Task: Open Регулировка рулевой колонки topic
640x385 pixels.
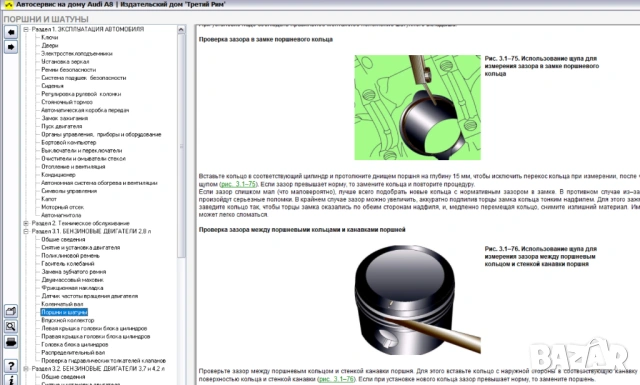Action: [x=81, y=94]
